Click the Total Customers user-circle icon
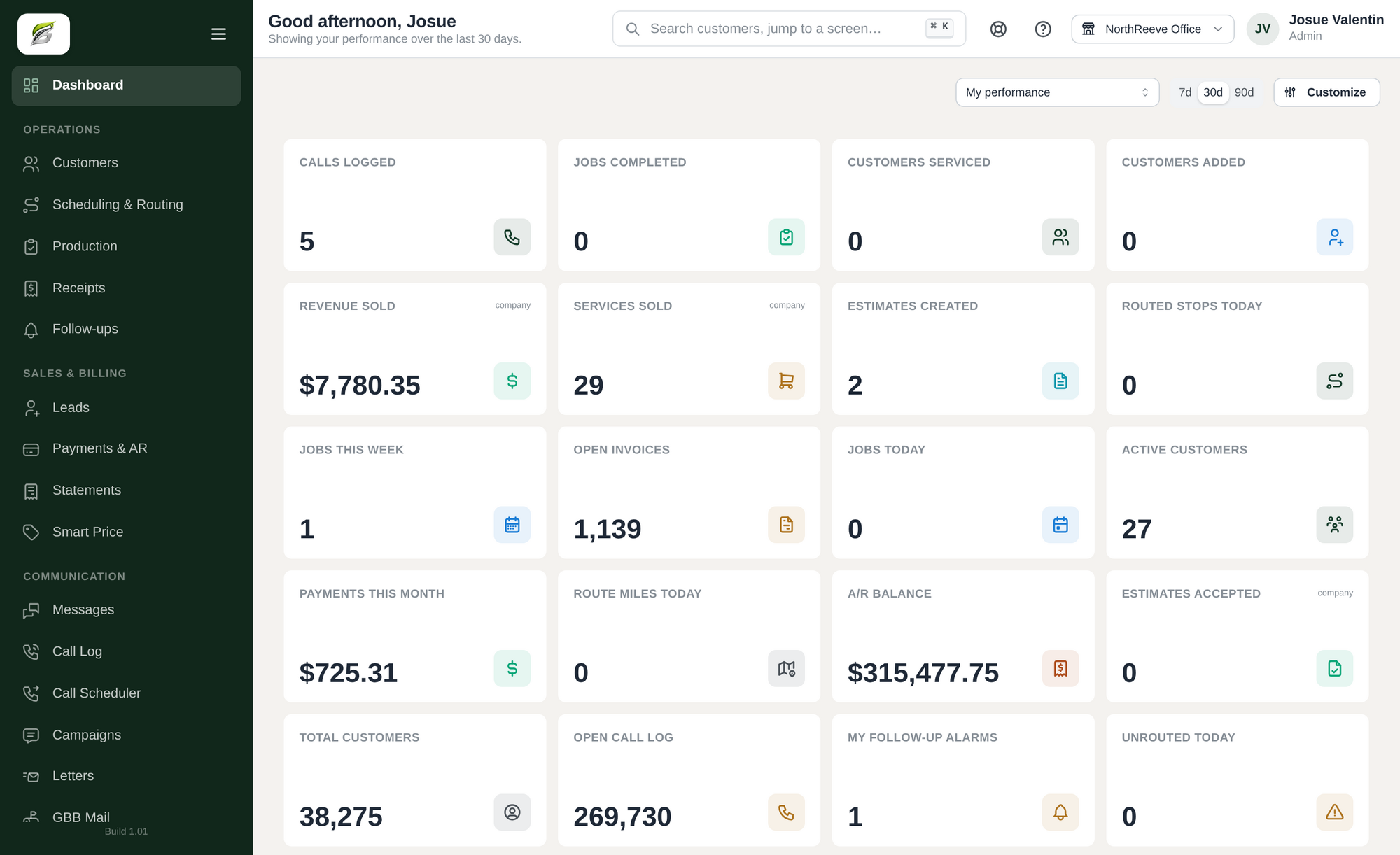Image resolution: width=1400 pixels, height=855 pixels. click(512, 812)
